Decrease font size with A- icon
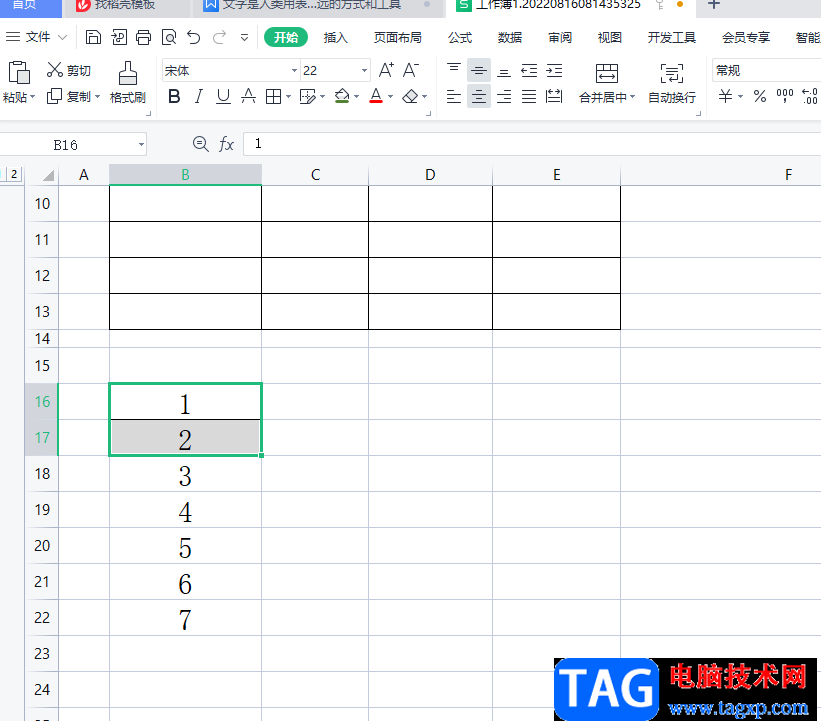The height and width of the screenshot is (721, 821). tap(410, 70)
